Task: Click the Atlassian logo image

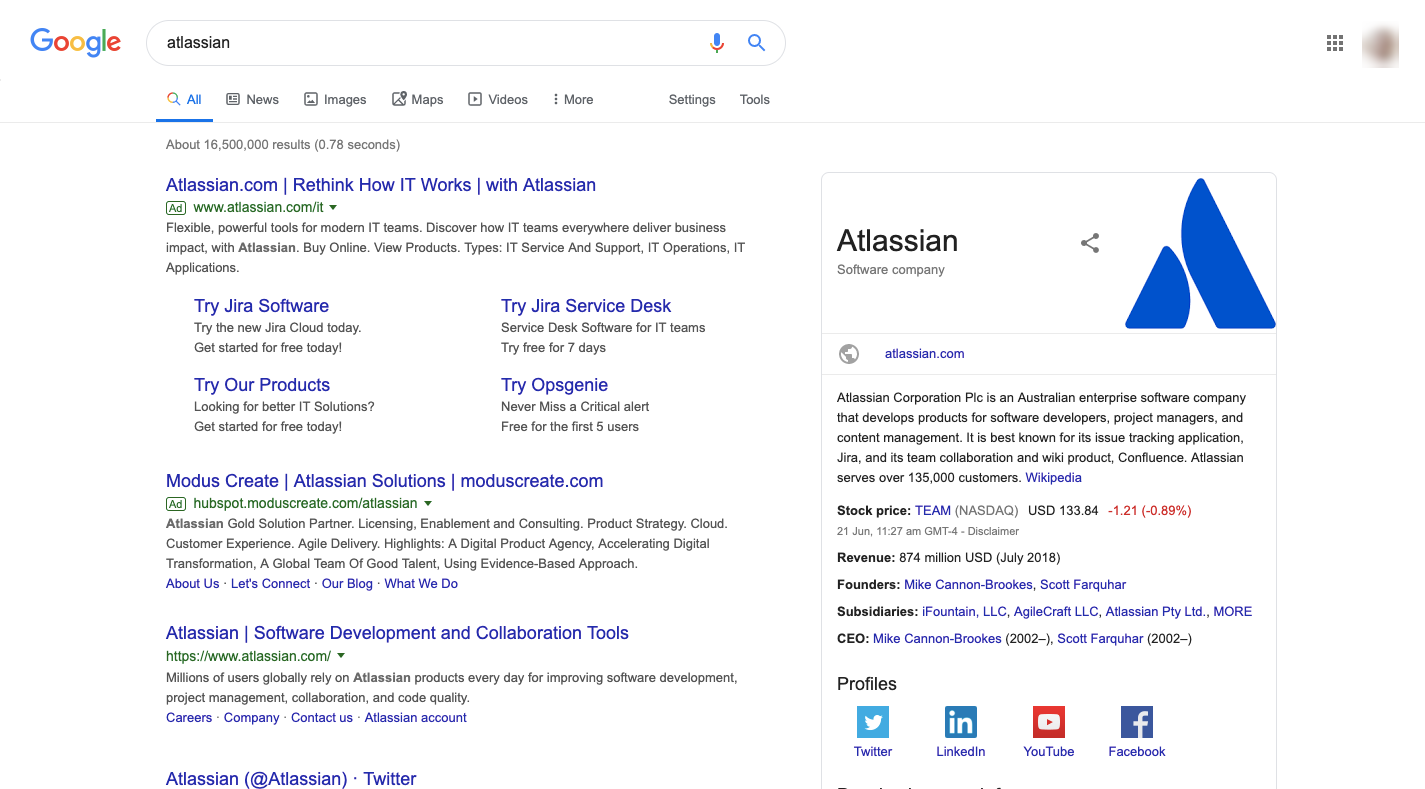Action: pos(1200,253)
